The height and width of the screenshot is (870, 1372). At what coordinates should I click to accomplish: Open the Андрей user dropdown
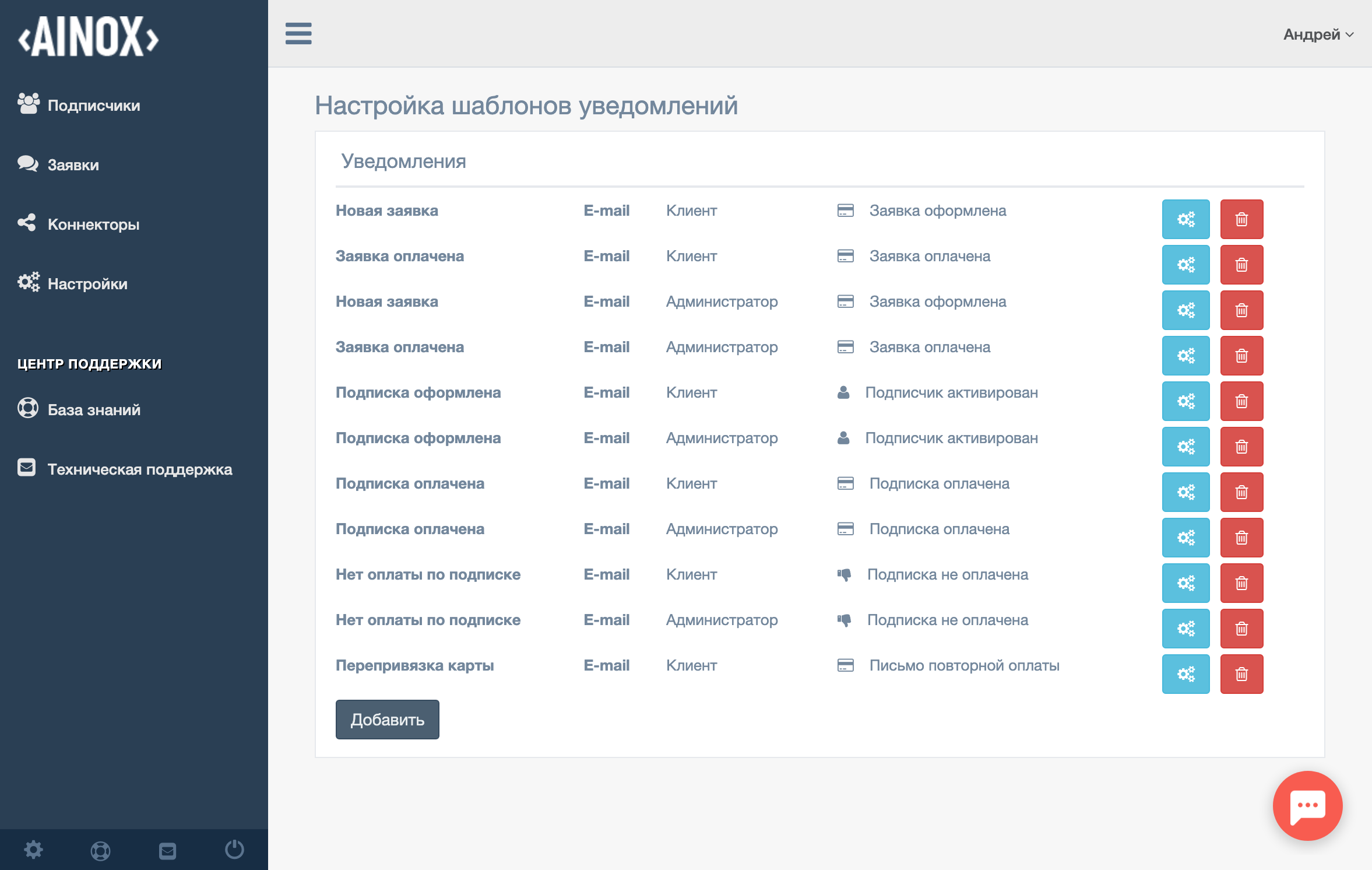(1318, 34)
